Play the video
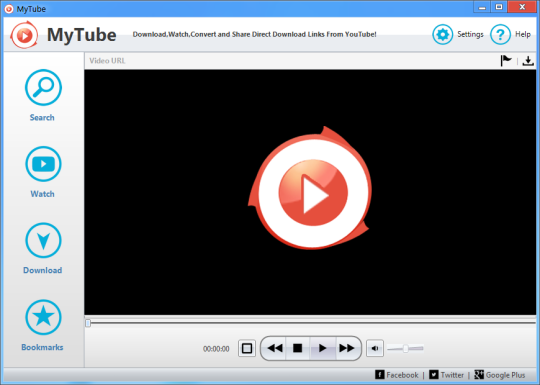The image size is (540, 385). click(323, 348)
